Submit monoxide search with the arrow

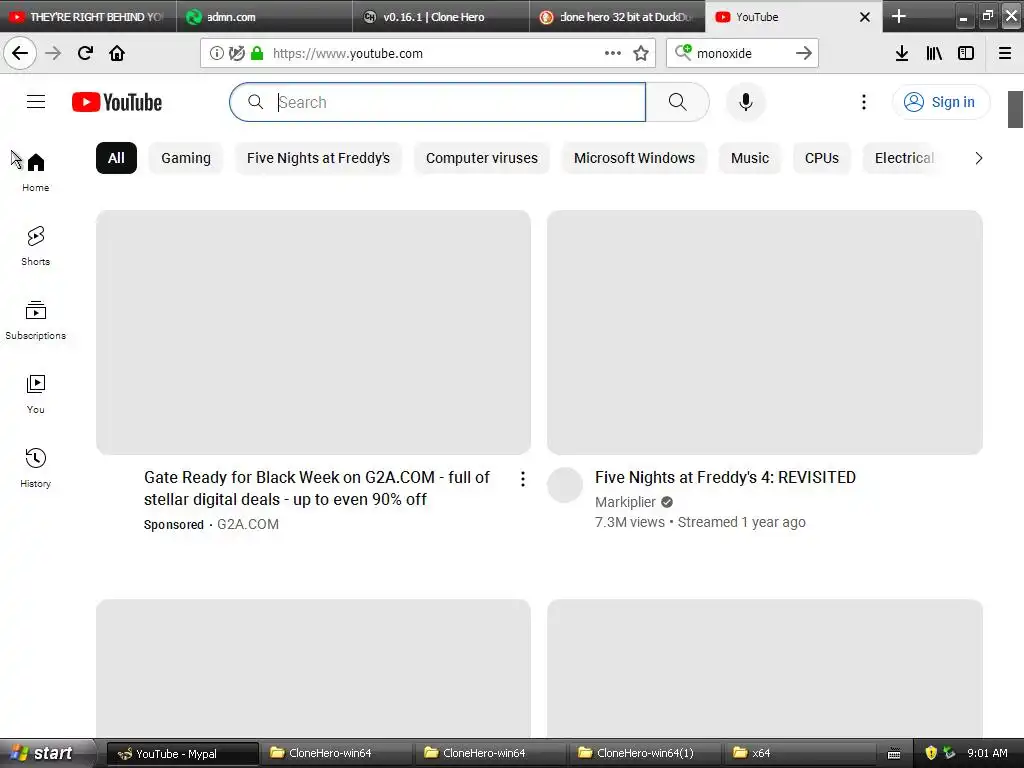click(804, 53)
